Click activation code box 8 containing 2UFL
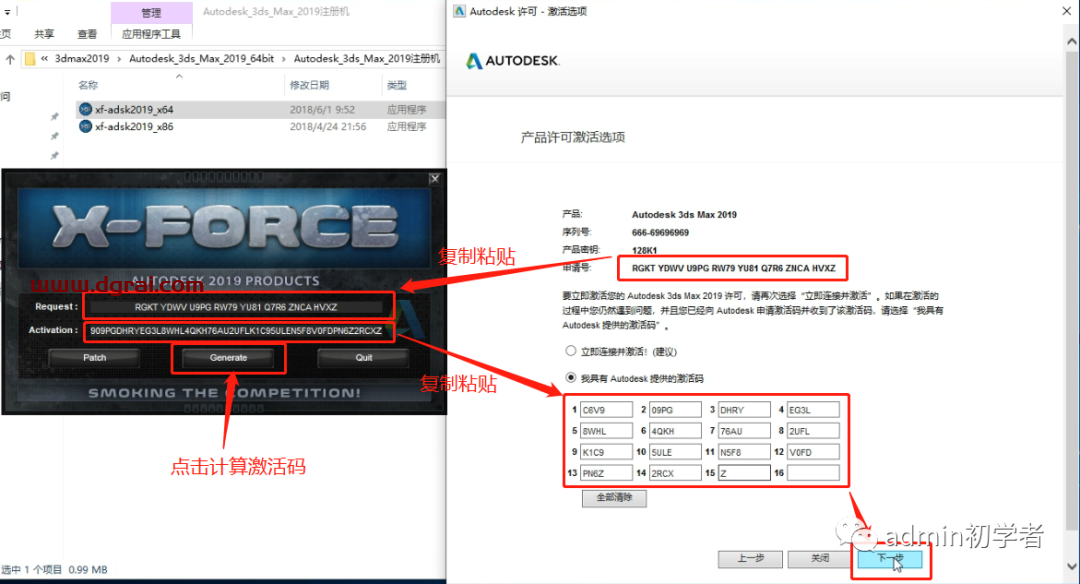1080x584 pixels. (x=813, y=431)
